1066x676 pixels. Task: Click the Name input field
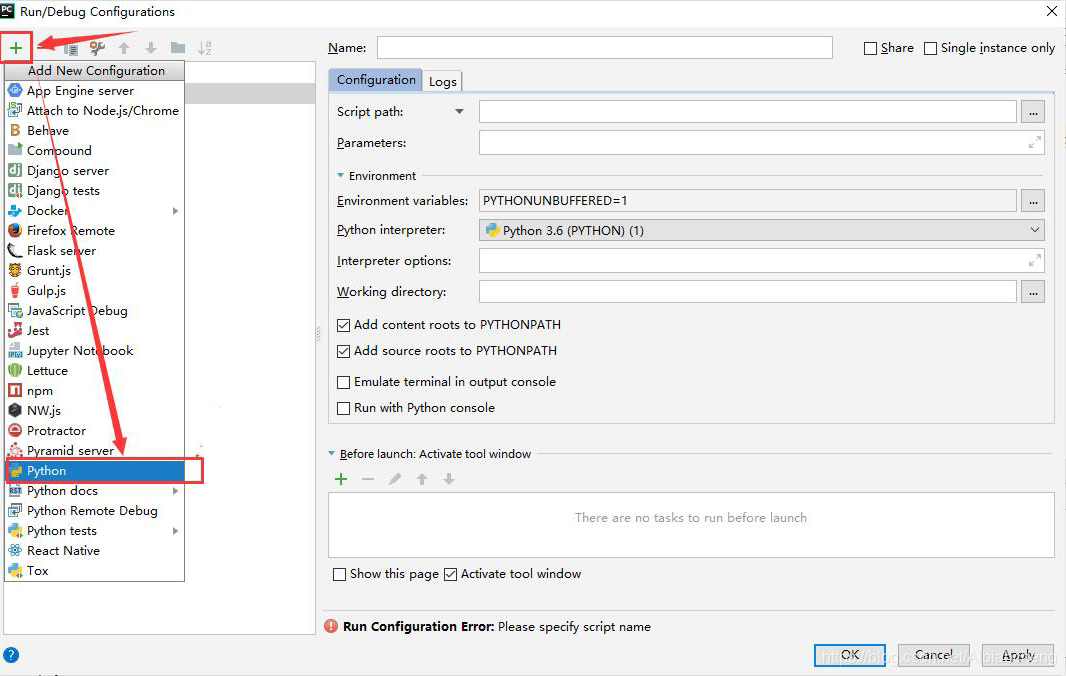[x=600, y=47]
